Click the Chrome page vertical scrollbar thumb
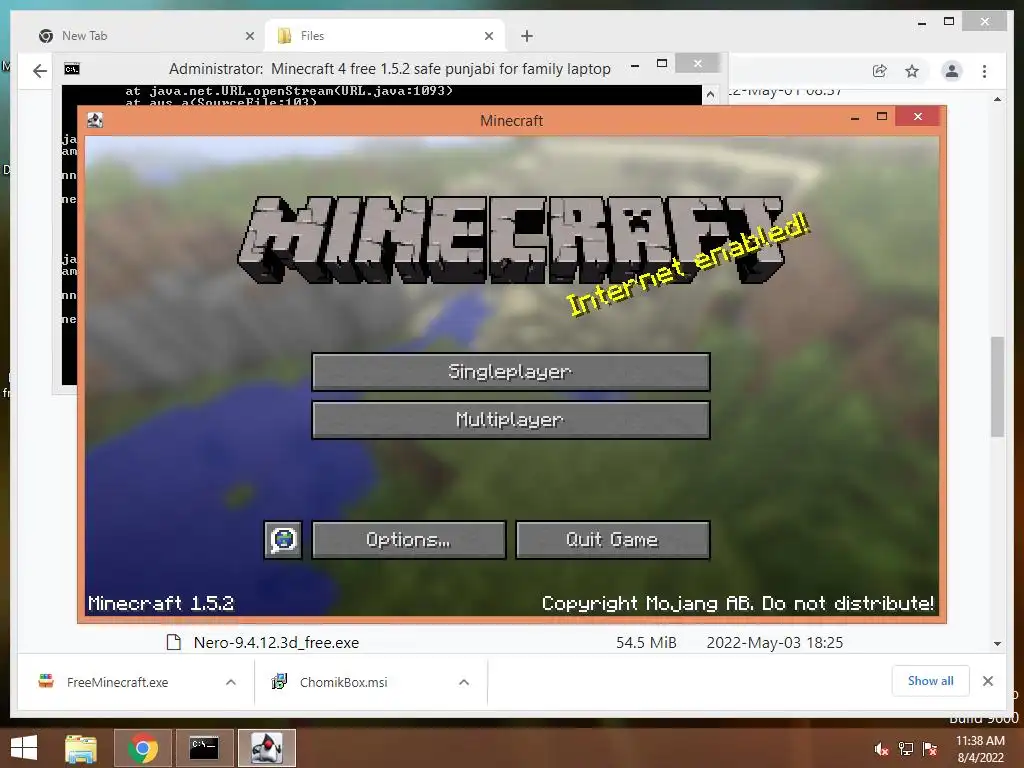1024x768 pixels. coord(997,387)
